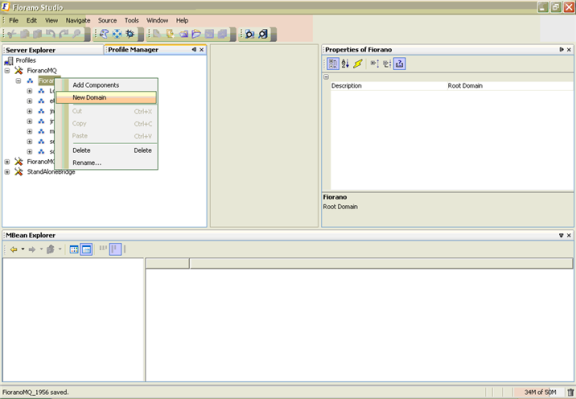
Task: Click the StandAloneBridge profile icon
Action: pos(18,172)
